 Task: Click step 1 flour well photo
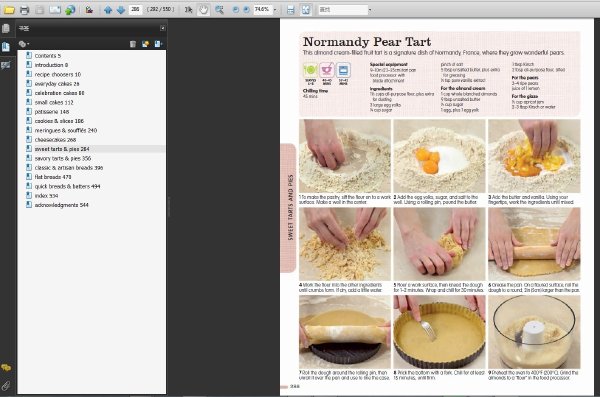(x=345, y=156)
